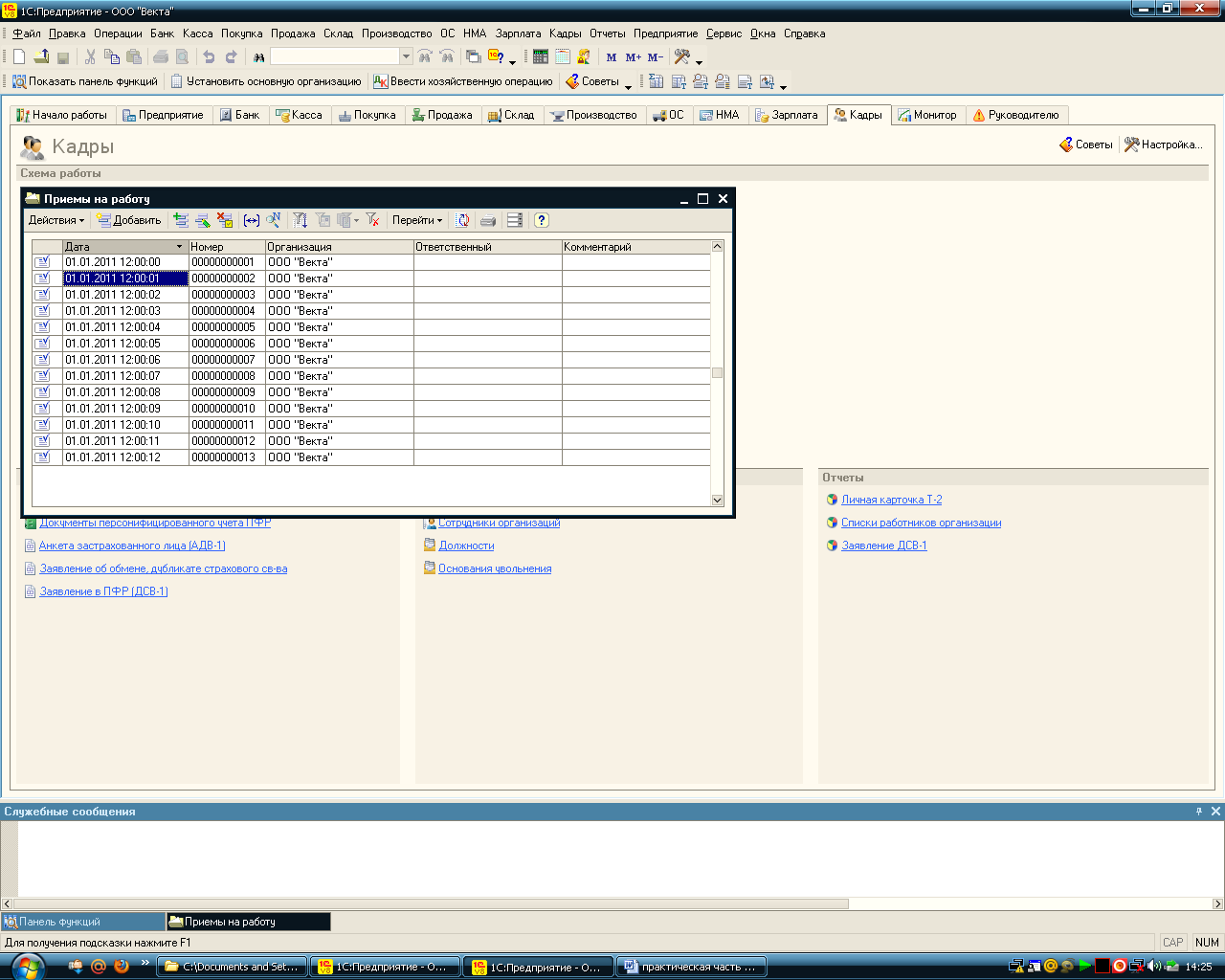The image size is (1225, 980).
Task: Click the M+ memory button
Action: [x=633, y=57]
